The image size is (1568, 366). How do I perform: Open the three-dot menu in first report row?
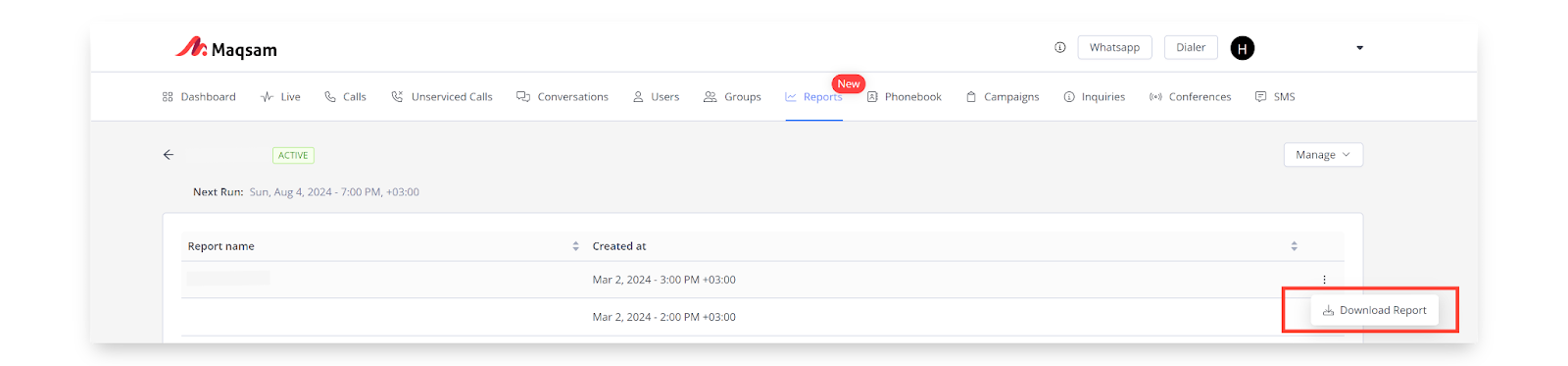(1324, 280)
